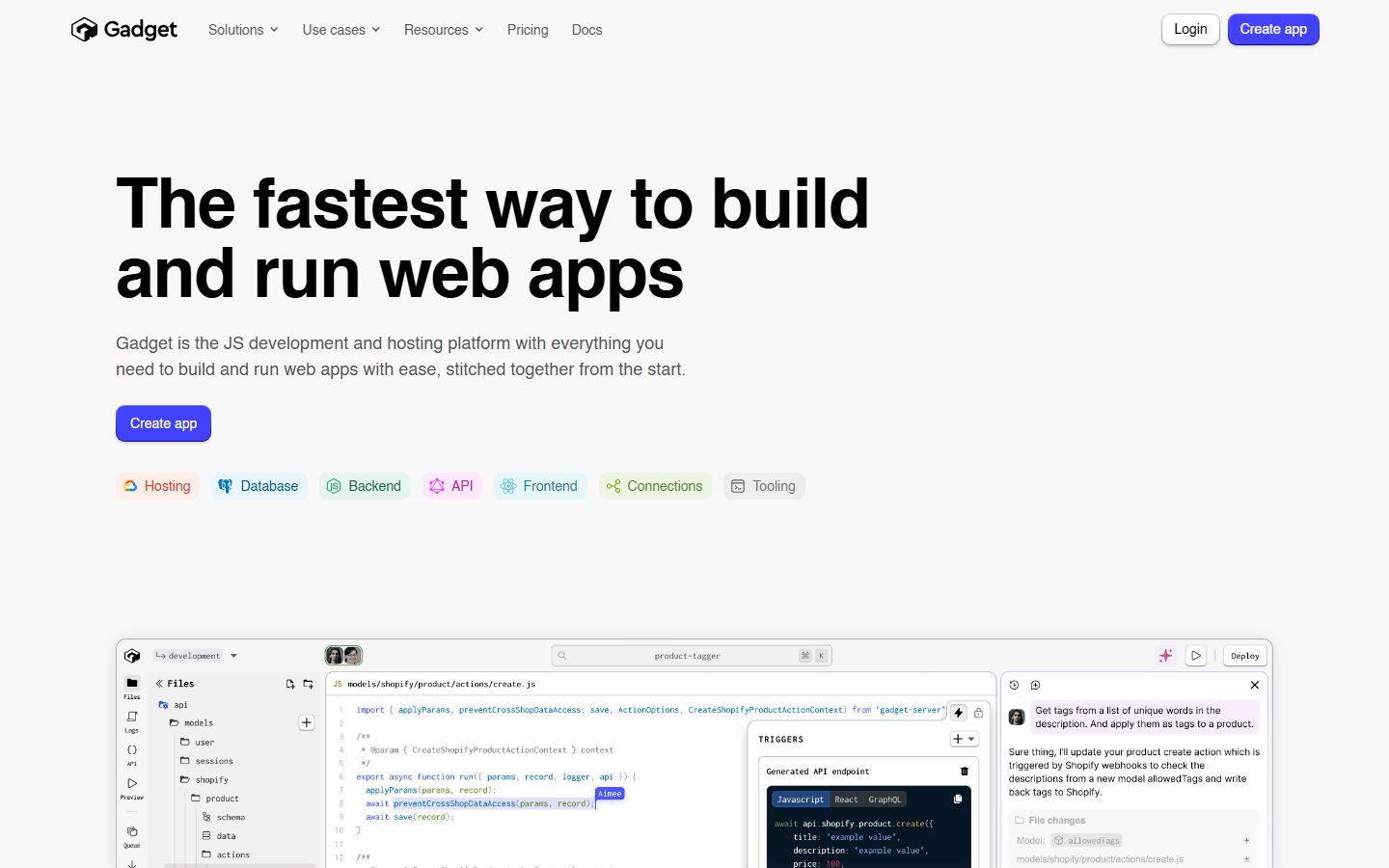Screen dimensions: 1389x868
Task: Open the AI assistant sparkle icon
Action: pyautogui.click(x=1166, y=655)
